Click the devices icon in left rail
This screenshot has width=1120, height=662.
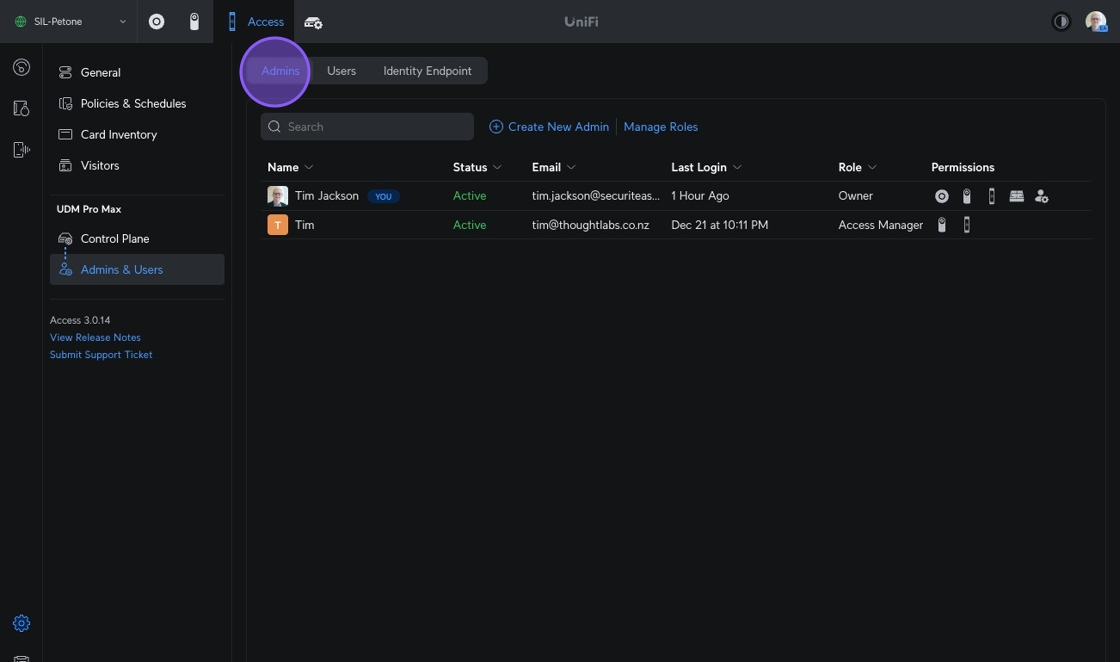pos(21,108)
